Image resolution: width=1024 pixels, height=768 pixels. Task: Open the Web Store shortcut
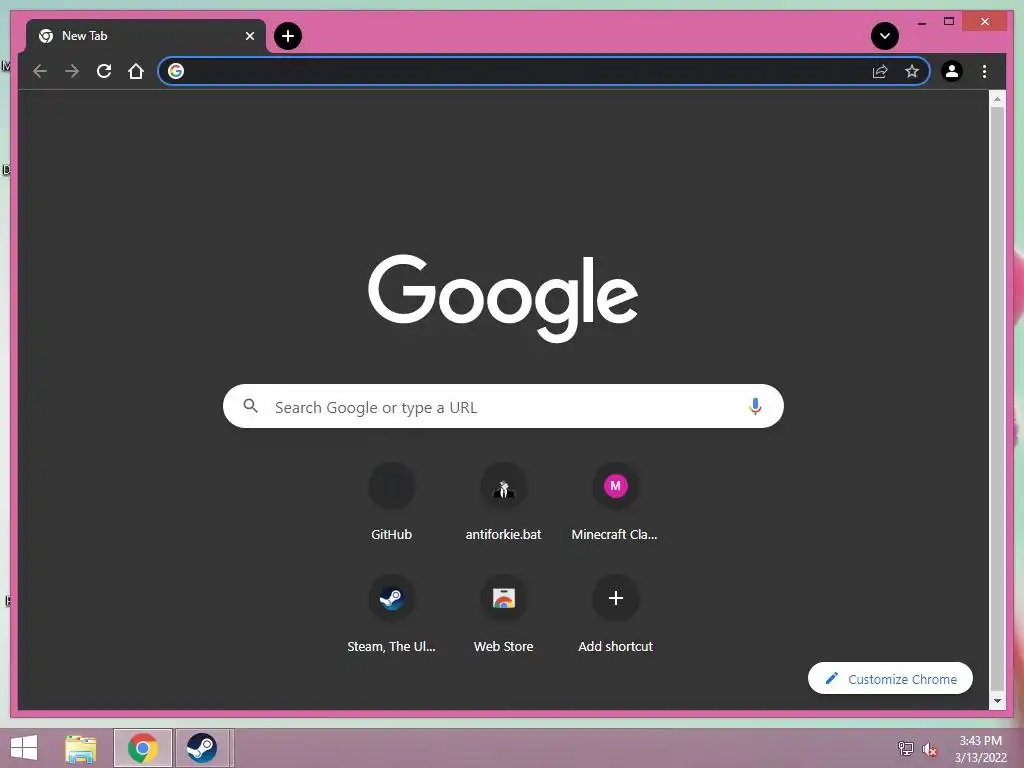click(x=504, y=615)
